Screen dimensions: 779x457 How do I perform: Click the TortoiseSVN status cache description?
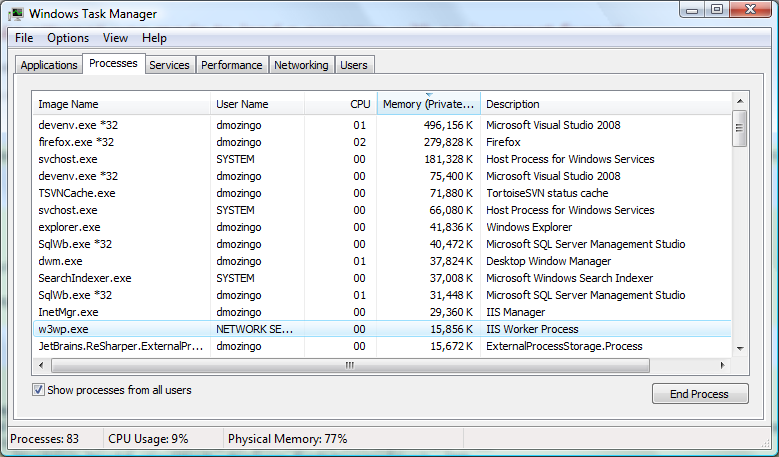[x=547, y=193]
